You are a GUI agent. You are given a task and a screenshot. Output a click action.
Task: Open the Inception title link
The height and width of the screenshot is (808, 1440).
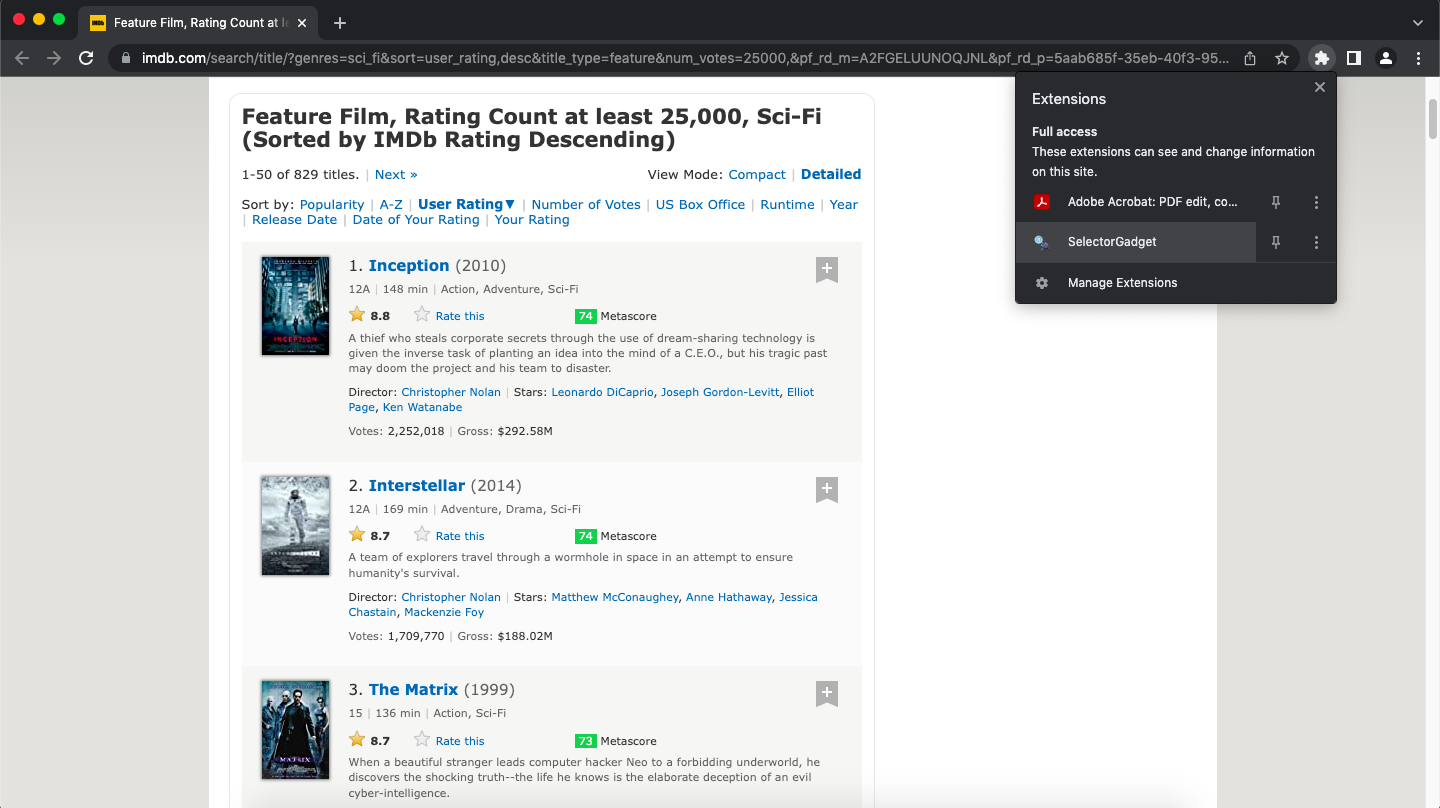point(409,266)
